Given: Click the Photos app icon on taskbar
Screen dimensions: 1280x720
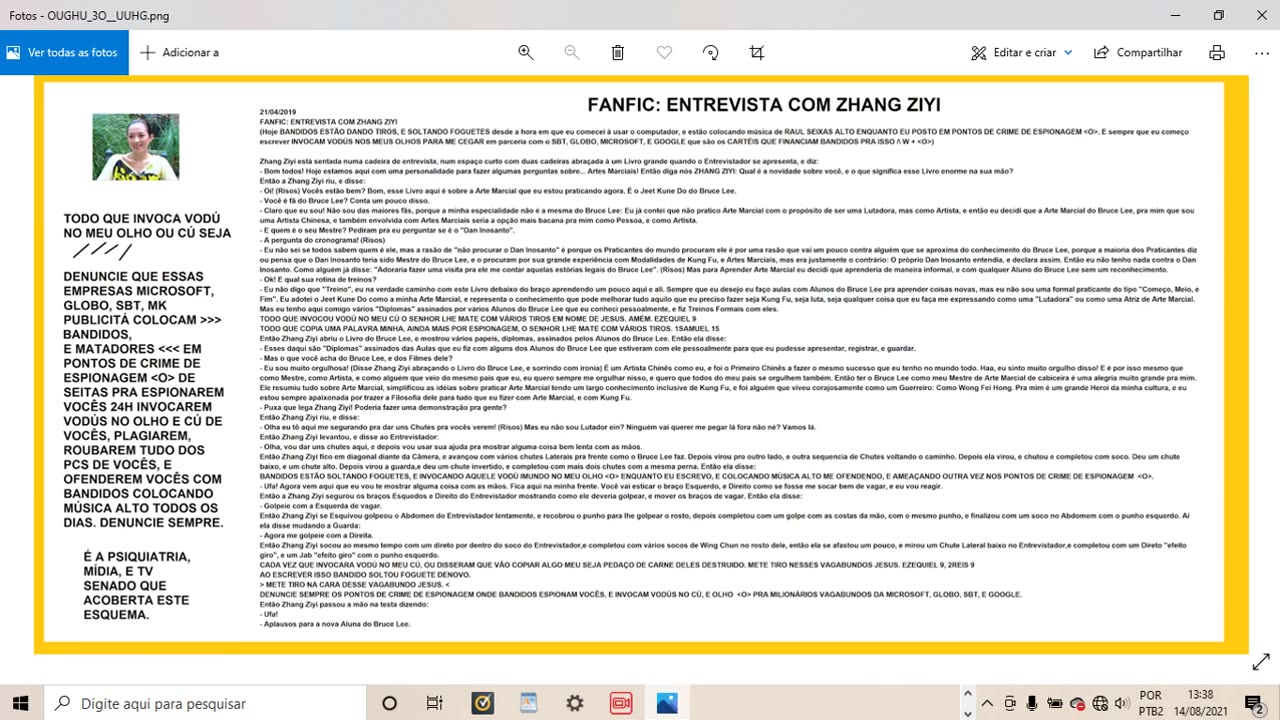Looking at the screenshot, I should tap(667, 703).
